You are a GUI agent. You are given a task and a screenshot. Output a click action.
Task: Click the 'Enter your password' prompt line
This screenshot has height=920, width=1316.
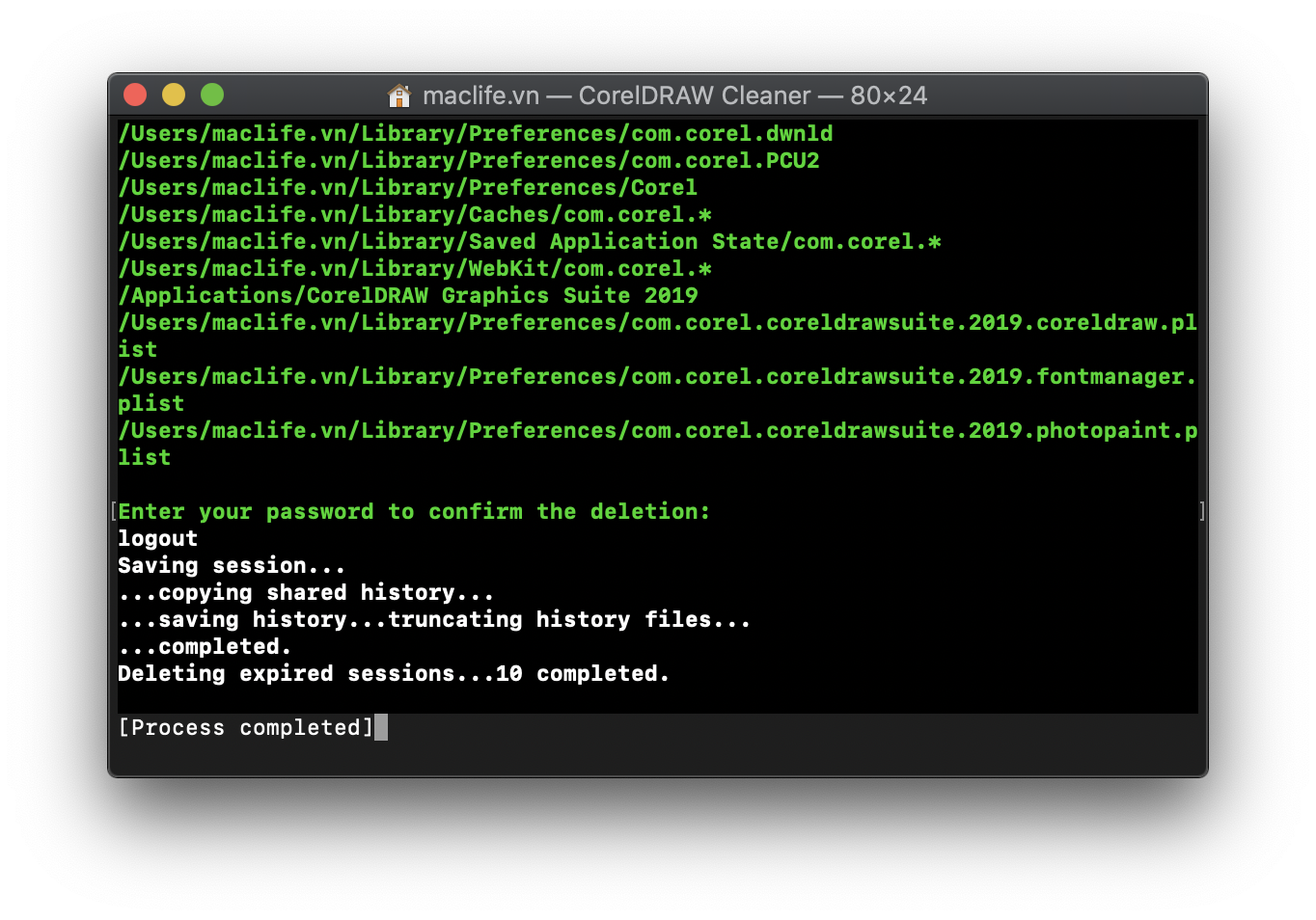[x=413, y=512]
